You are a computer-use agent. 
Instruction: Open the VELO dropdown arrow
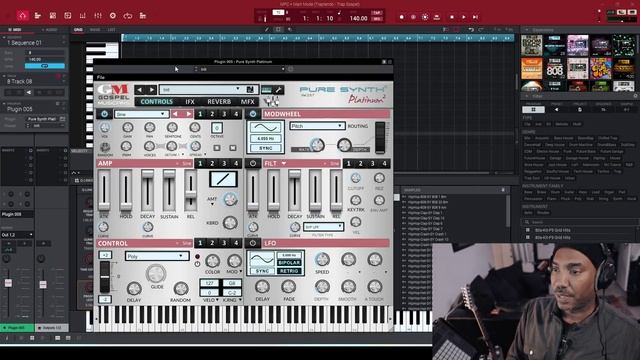217,300
